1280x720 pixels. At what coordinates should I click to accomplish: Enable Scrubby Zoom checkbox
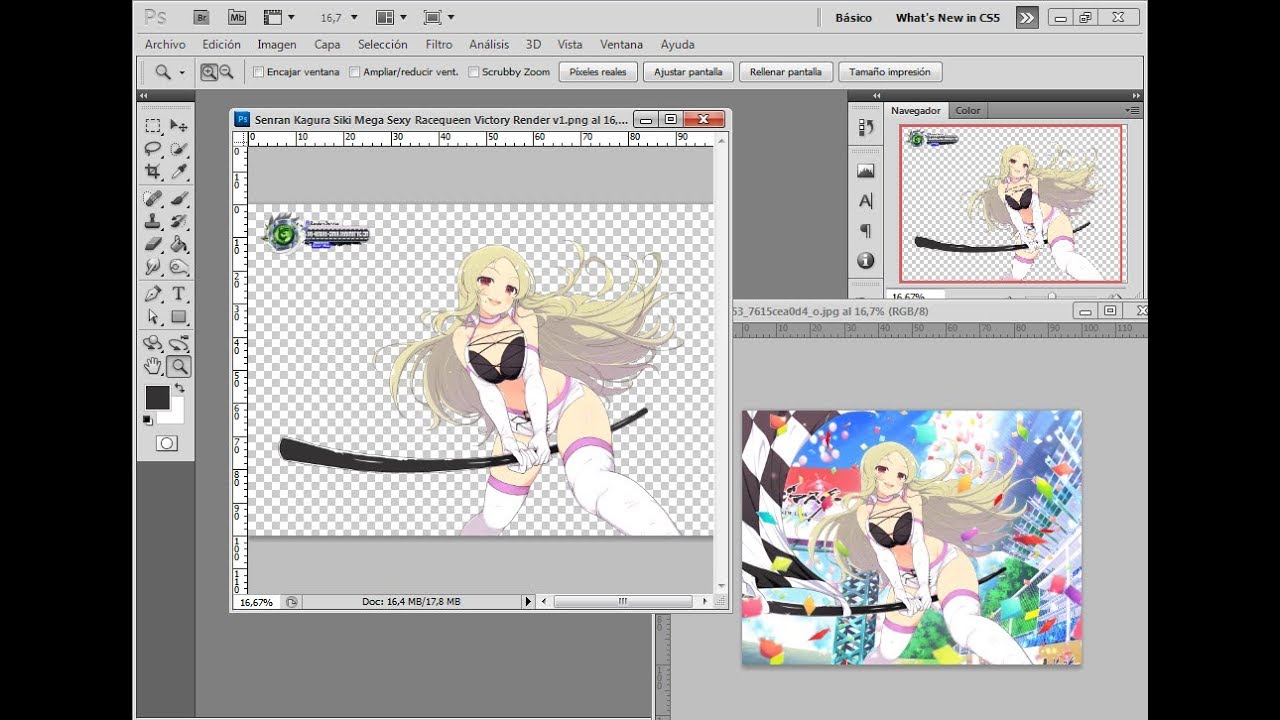pos(474,72)
